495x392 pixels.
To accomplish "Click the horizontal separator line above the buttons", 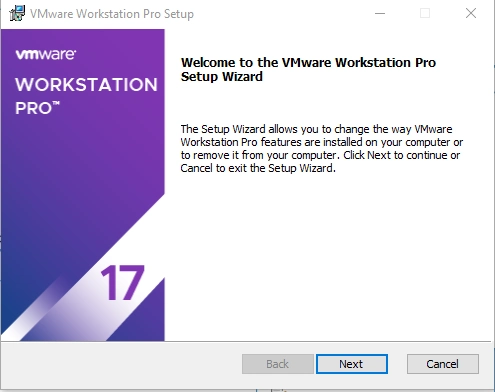I will [x=246, y=341].
